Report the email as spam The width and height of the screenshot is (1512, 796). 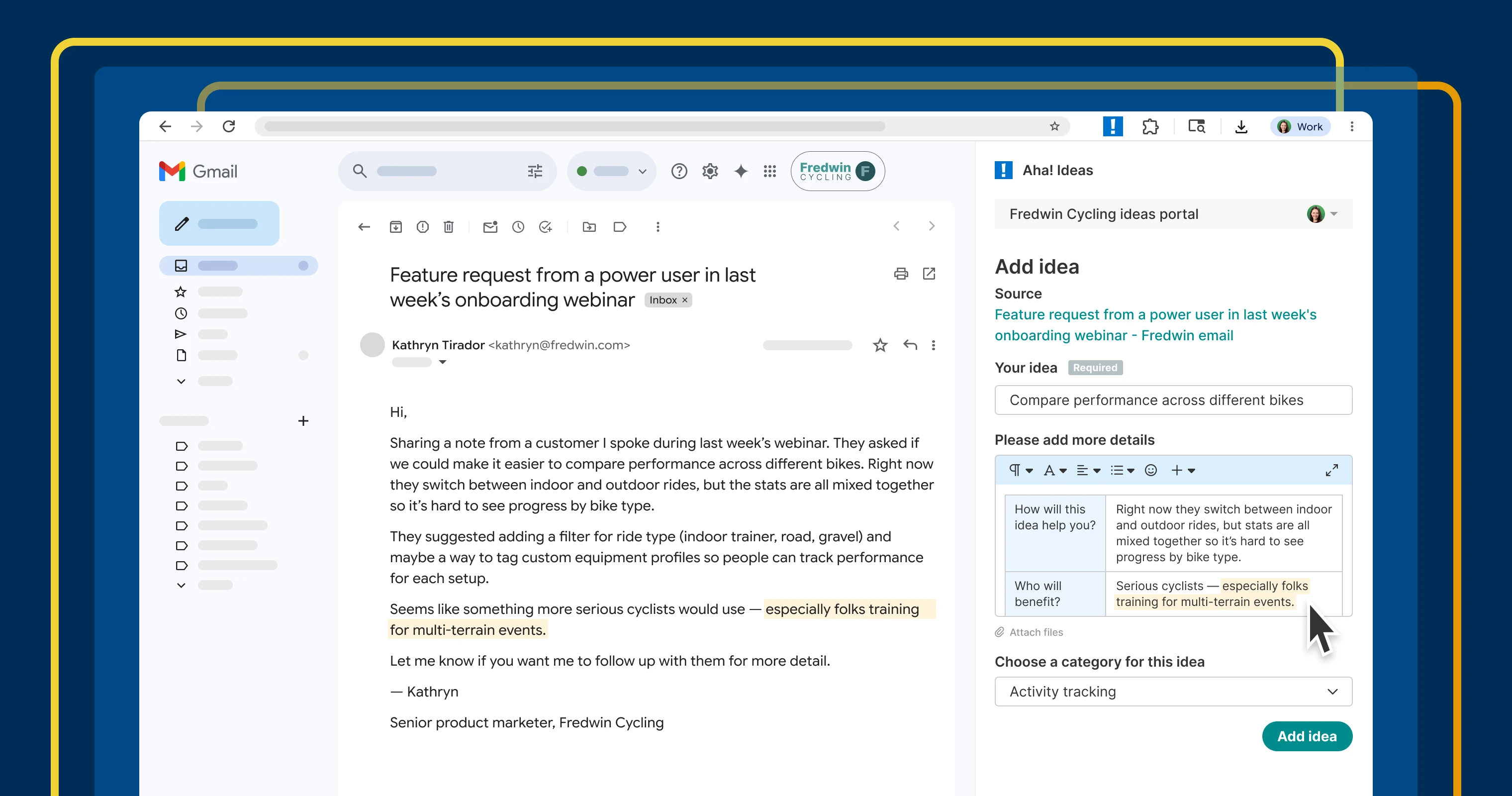coord(422,226)
